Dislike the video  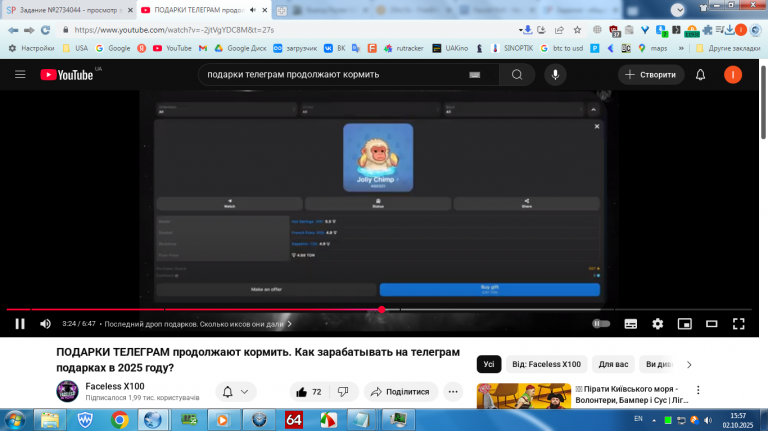coord(343,392)
